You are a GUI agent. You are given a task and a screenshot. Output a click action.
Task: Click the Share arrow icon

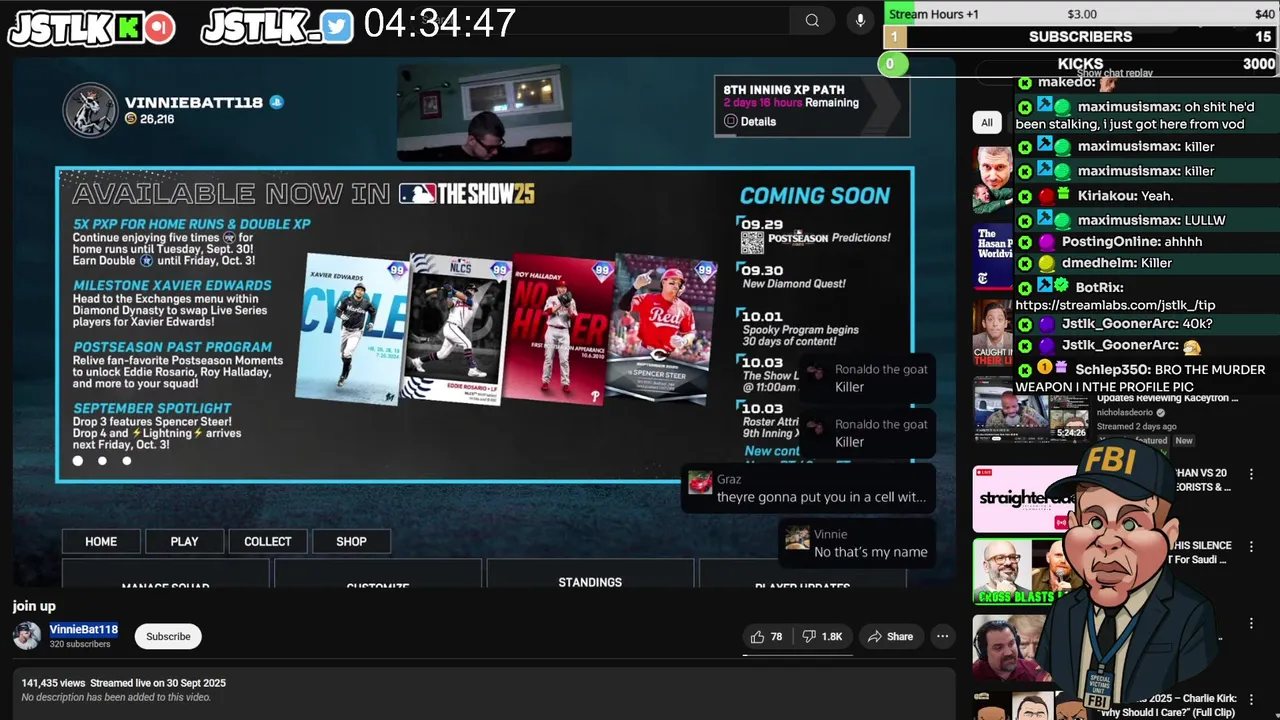[874, 636]
